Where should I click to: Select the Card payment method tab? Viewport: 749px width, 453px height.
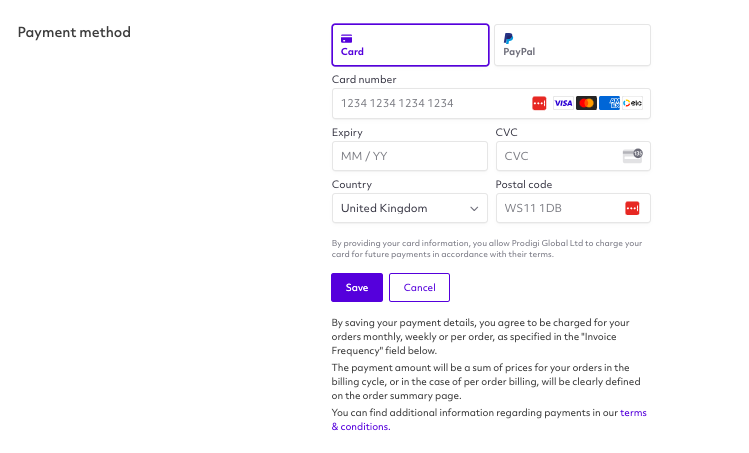point(410,45)
